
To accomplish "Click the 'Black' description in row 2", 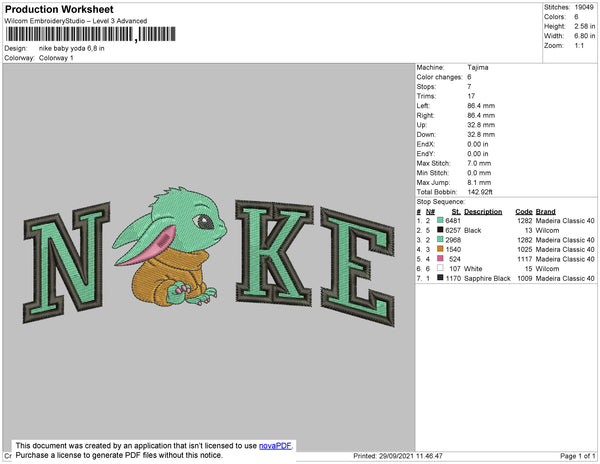I will pyautogui.click(x=473, y=230).
